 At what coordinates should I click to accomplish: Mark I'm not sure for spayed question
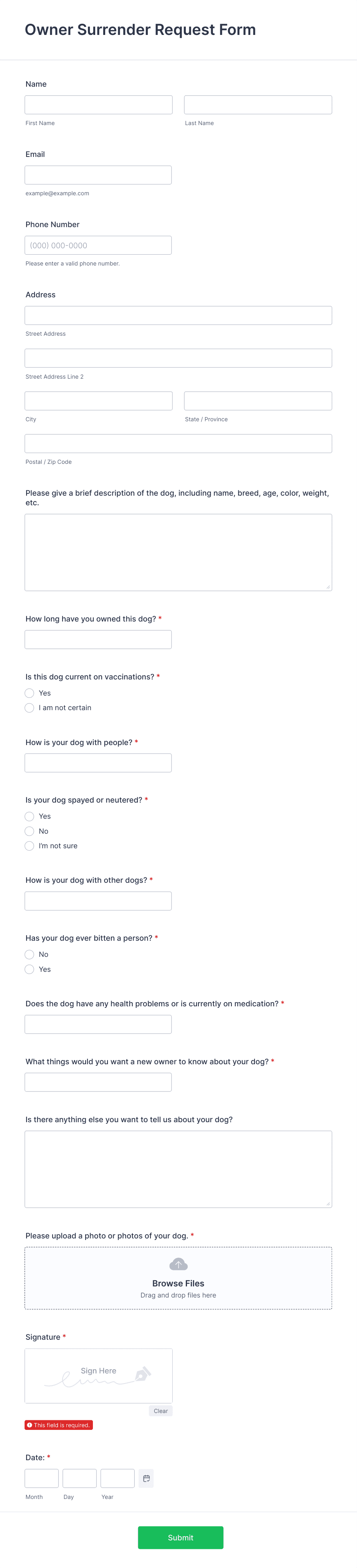pos(29,846)
